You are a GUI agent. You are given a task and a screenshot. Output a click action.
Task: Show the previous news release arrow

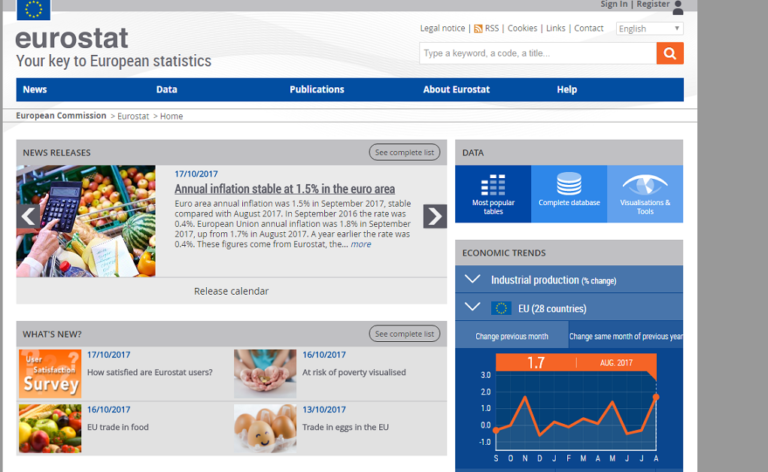point(28,216)
